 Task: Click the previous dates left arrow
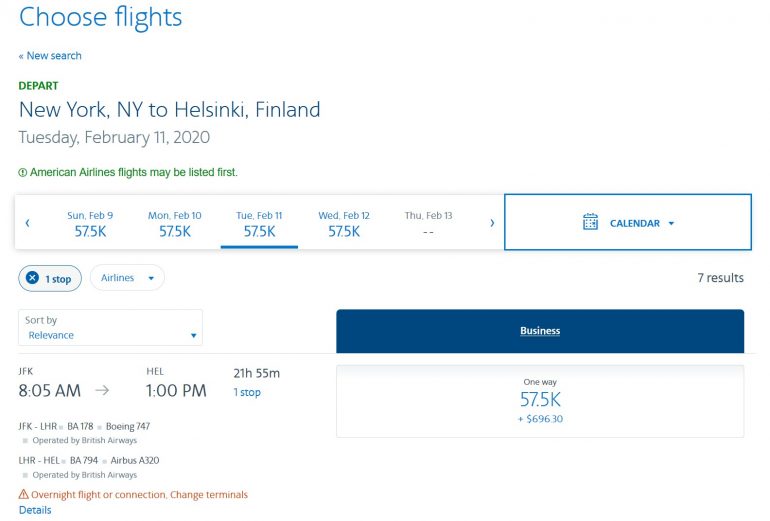click(27, 223)
